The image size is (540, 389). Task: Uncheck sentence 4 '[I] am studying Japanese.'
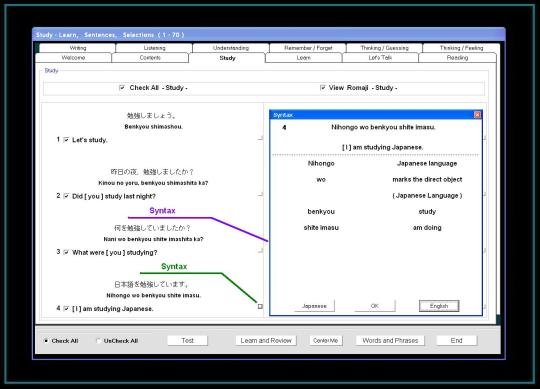[x=66, y=308]
